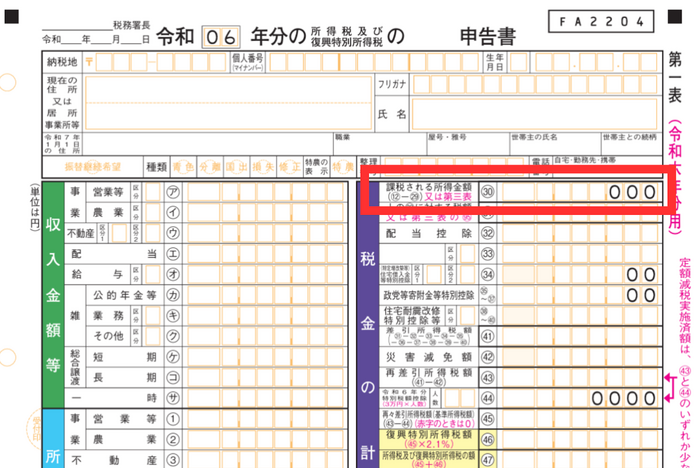Click the ㊺ 再々差引所得税額 amount field

(x=580, y=419)
